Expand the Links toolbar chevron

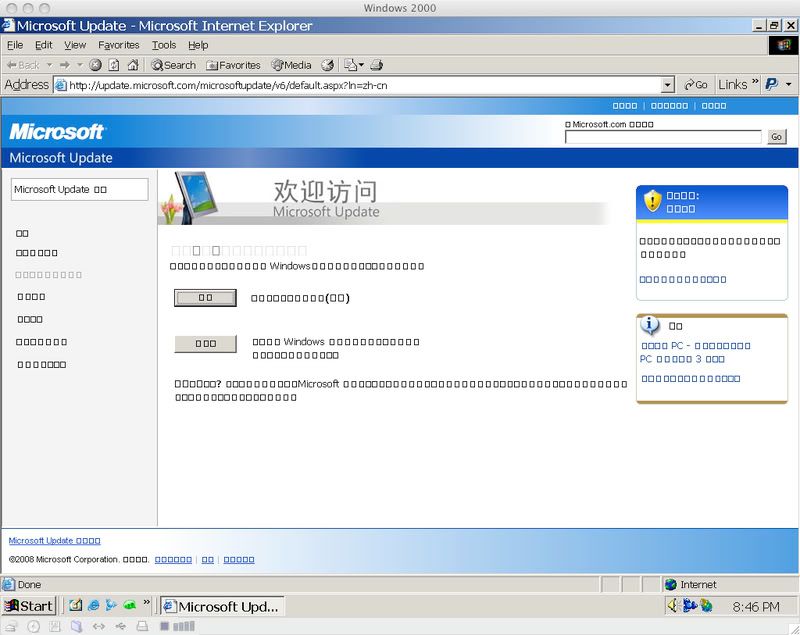point(755,82)
